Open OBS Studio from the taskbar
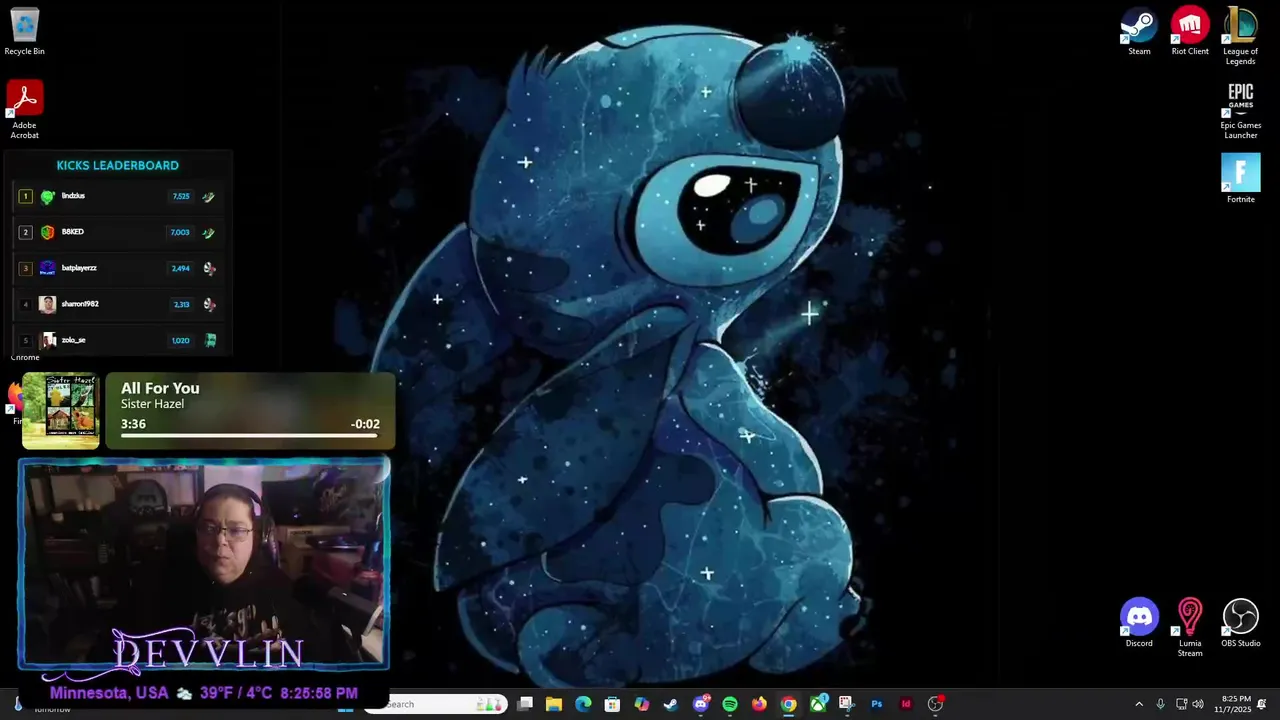 tap(936, 704)
